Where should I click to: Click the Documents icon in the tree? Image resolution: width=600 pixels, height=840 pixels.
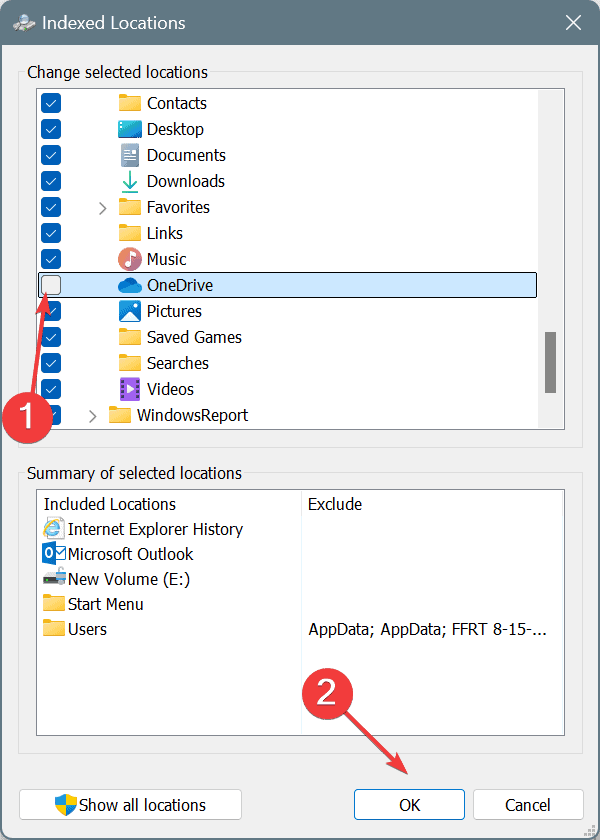(130, 155)
